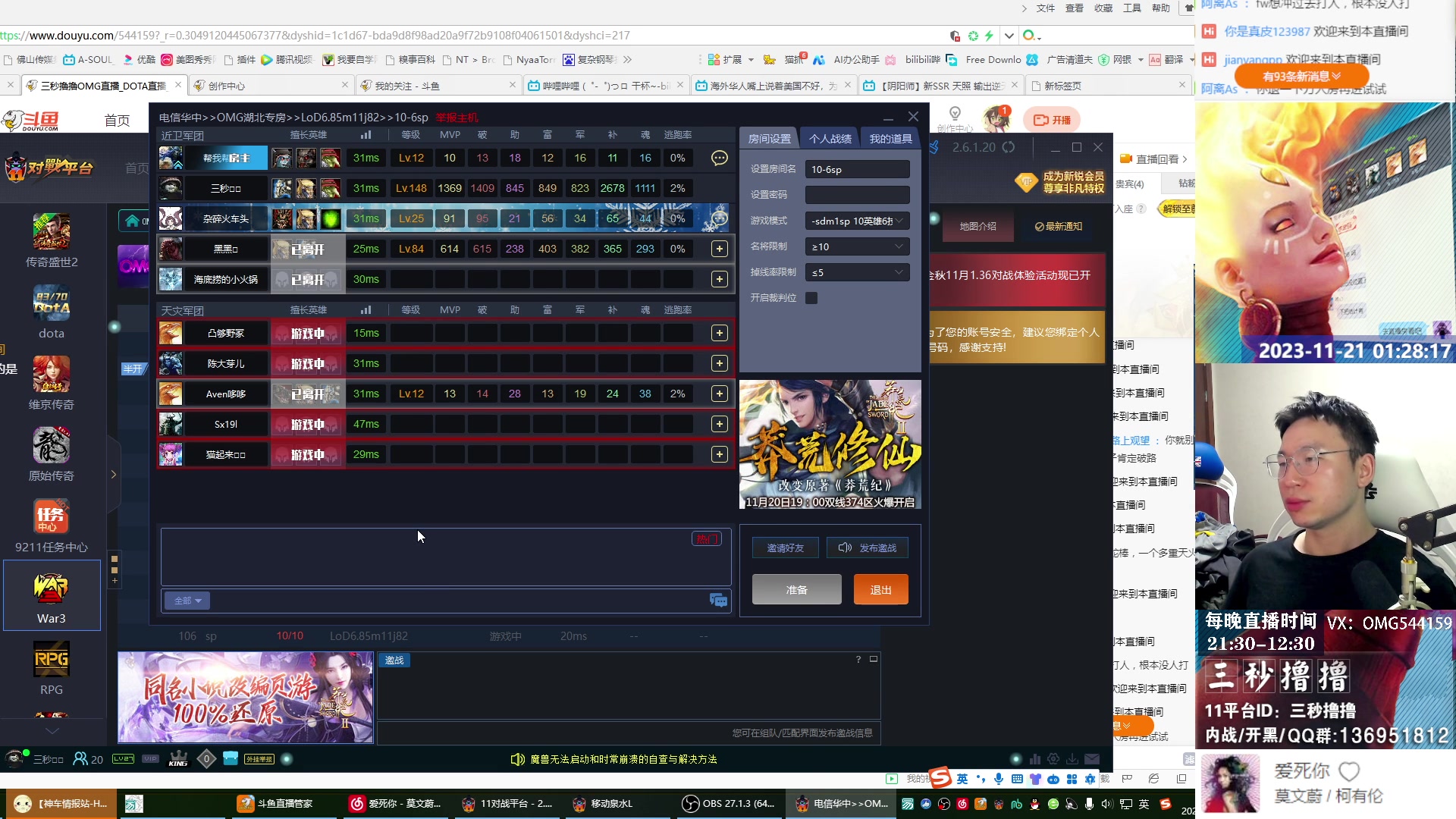Screen dimensions: 1456x819
Task: Expand the 有93条新消息 notification
Action: (1301, 76)
